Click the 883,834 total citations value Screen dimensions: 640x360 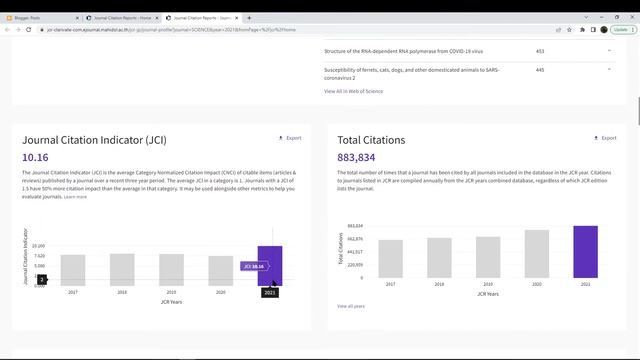356,158
